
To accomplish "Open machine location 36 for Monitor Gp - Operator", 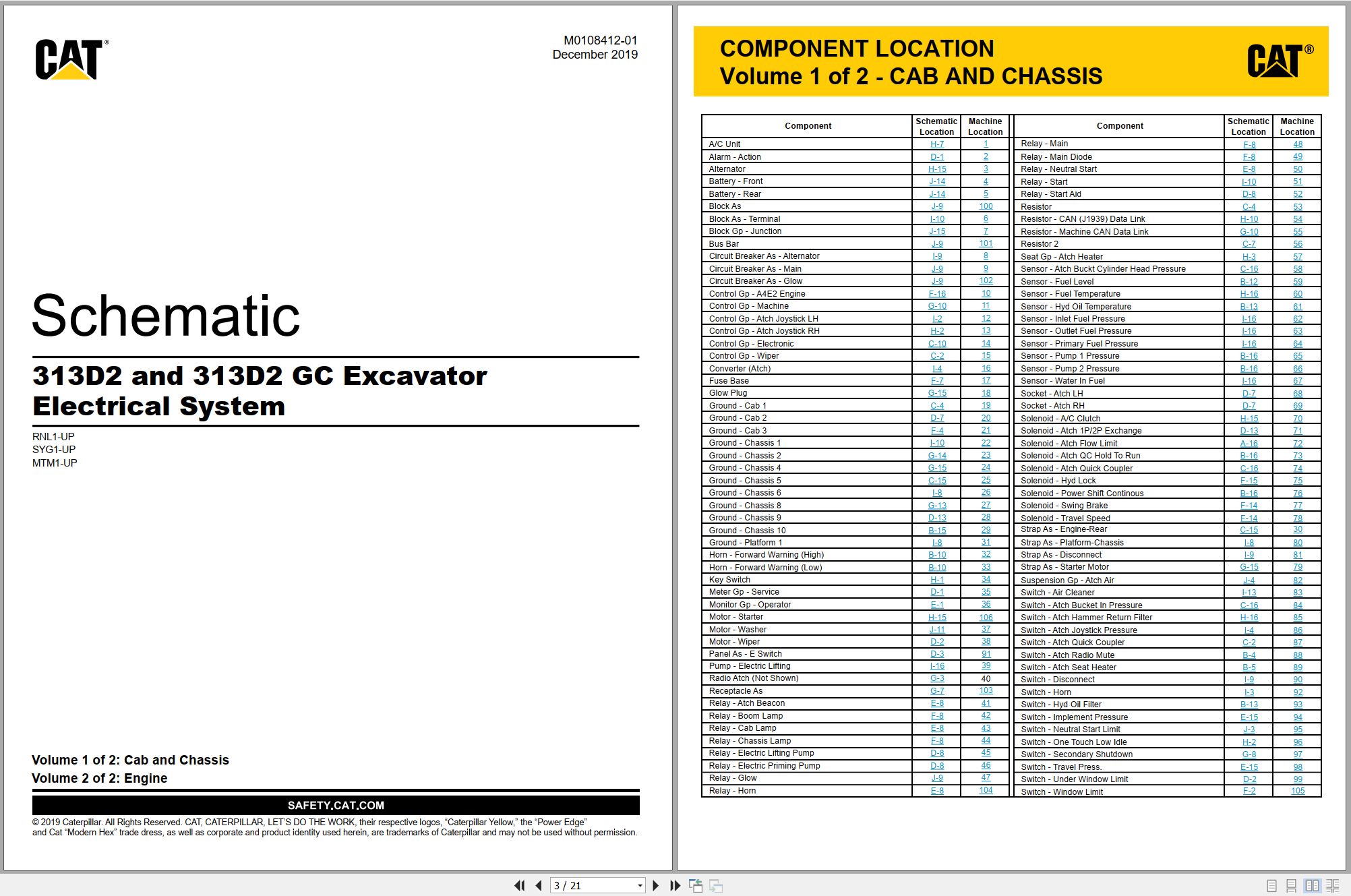I will [x=986, y=605].
